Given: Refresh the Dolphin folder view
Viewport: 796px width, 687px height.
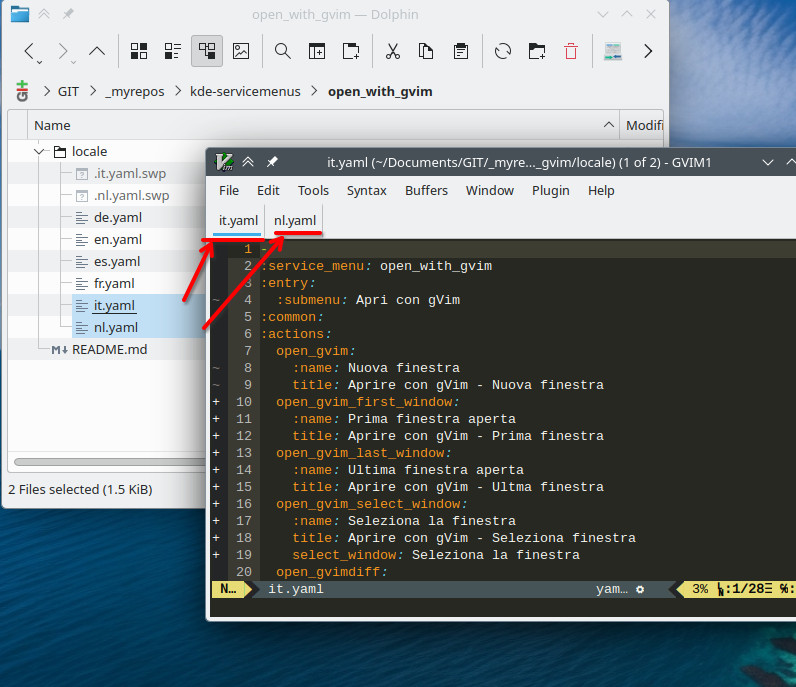Looking at the screenshot, I should click(503, 51).
